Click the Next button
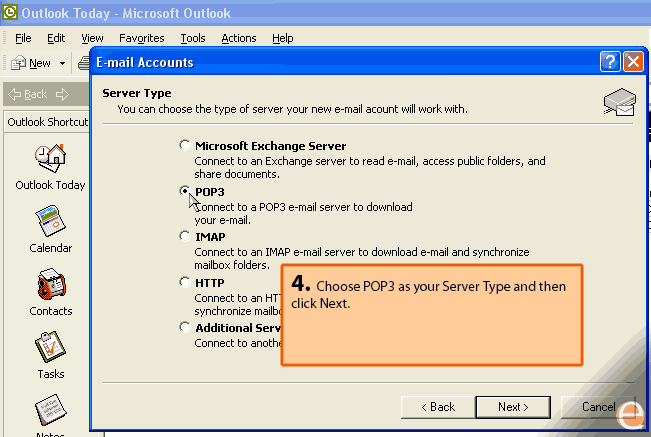The width and height of the screenshot is (651, 437). point(513,407)
